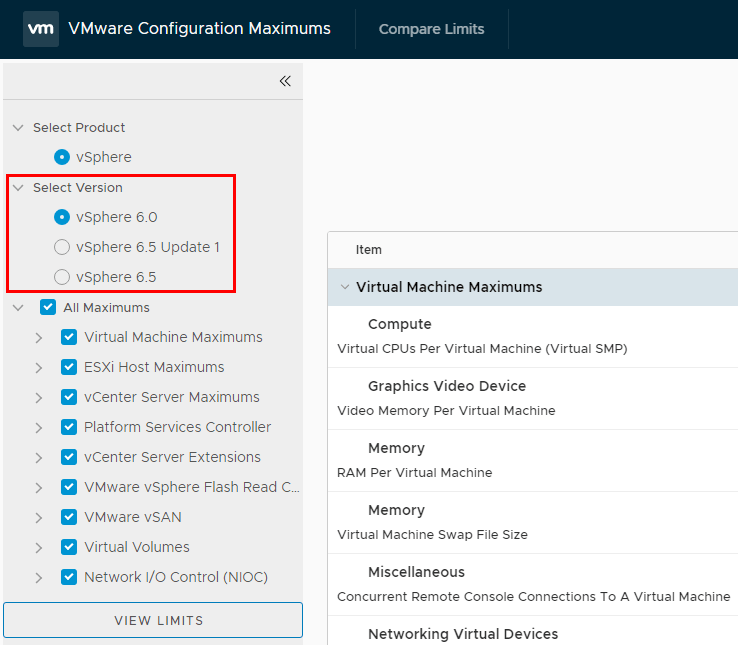Expand vCenter Server Extensions tree node
Screen dimensions: 738x645
[x=39, y=458]
